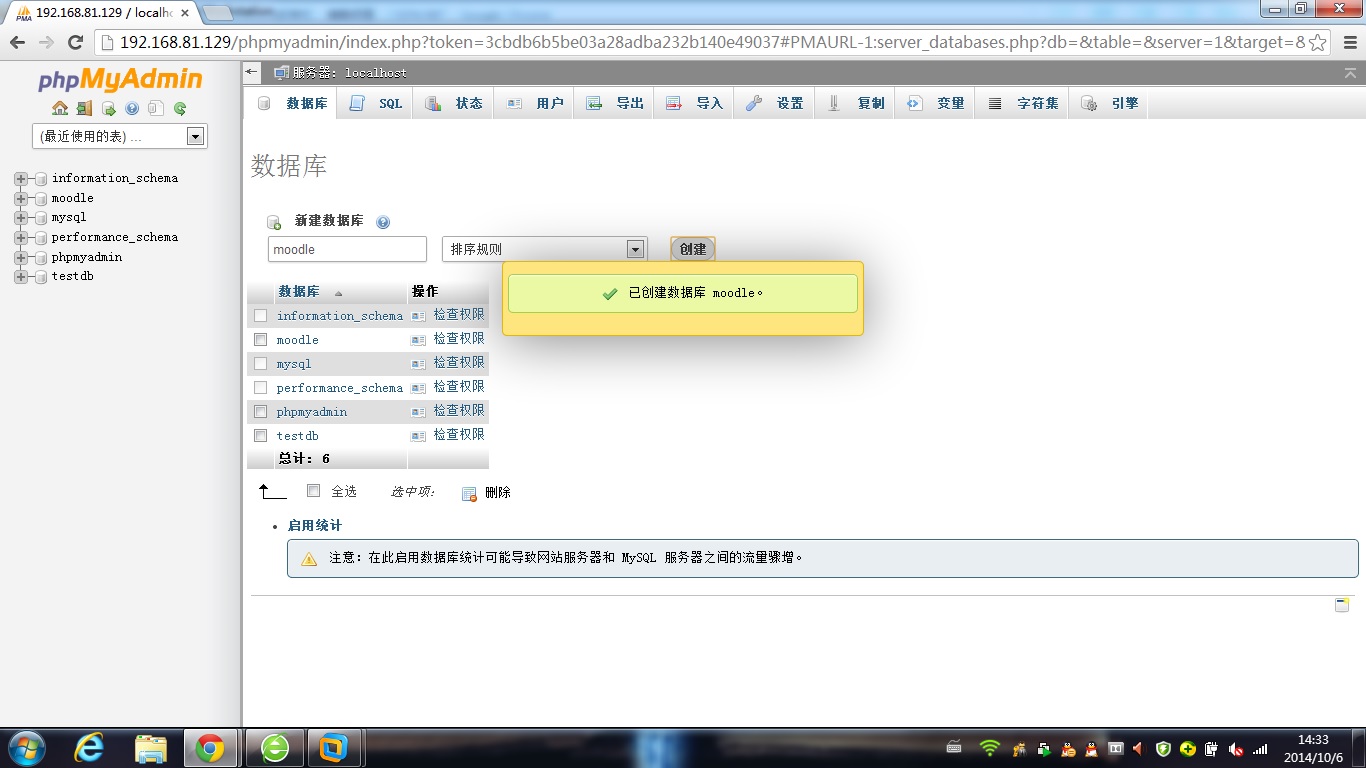Click green circular app on taskbar

(x=274, y=748)
